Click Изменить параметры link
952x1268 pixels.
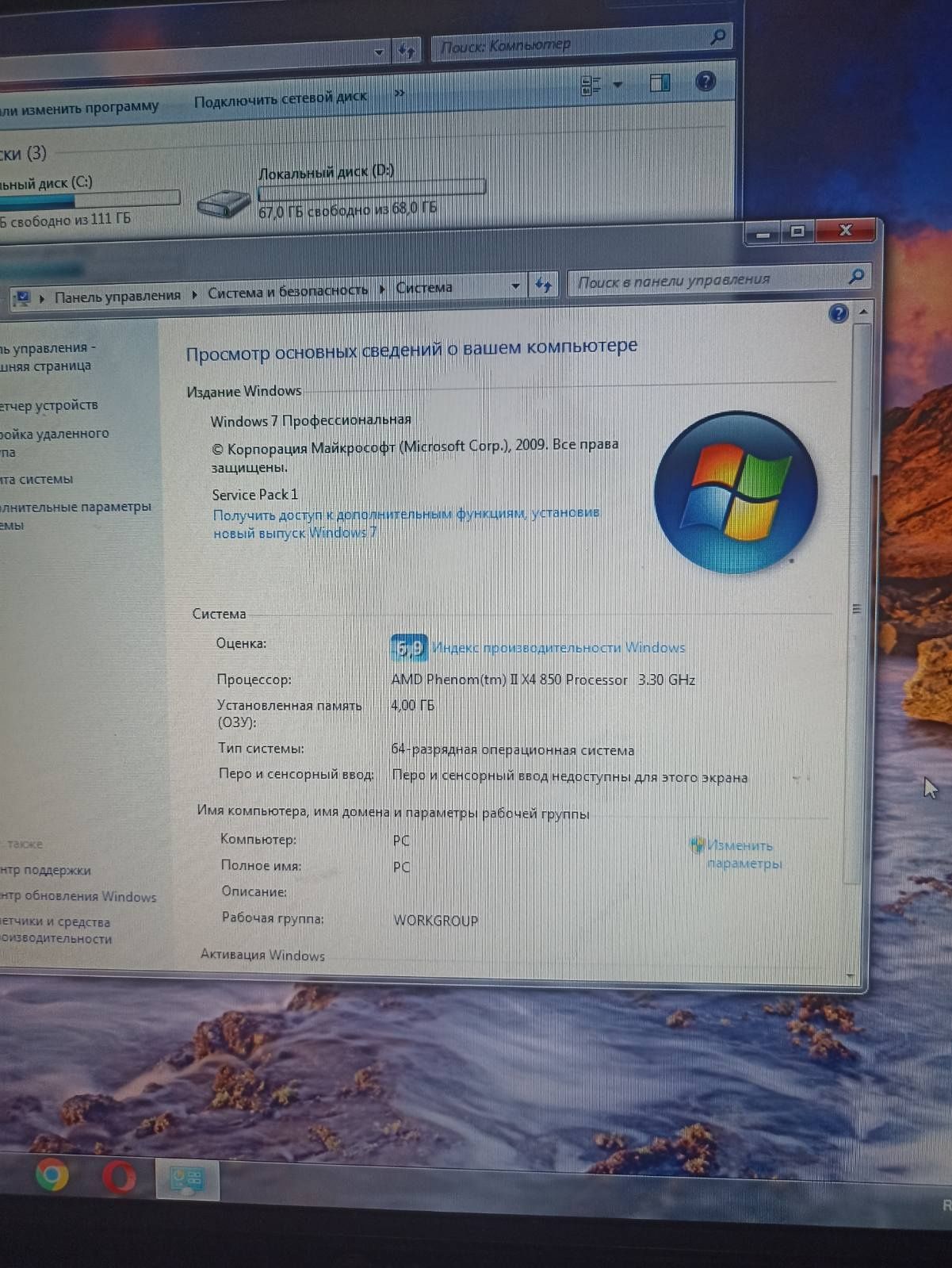tap(744, 854)
